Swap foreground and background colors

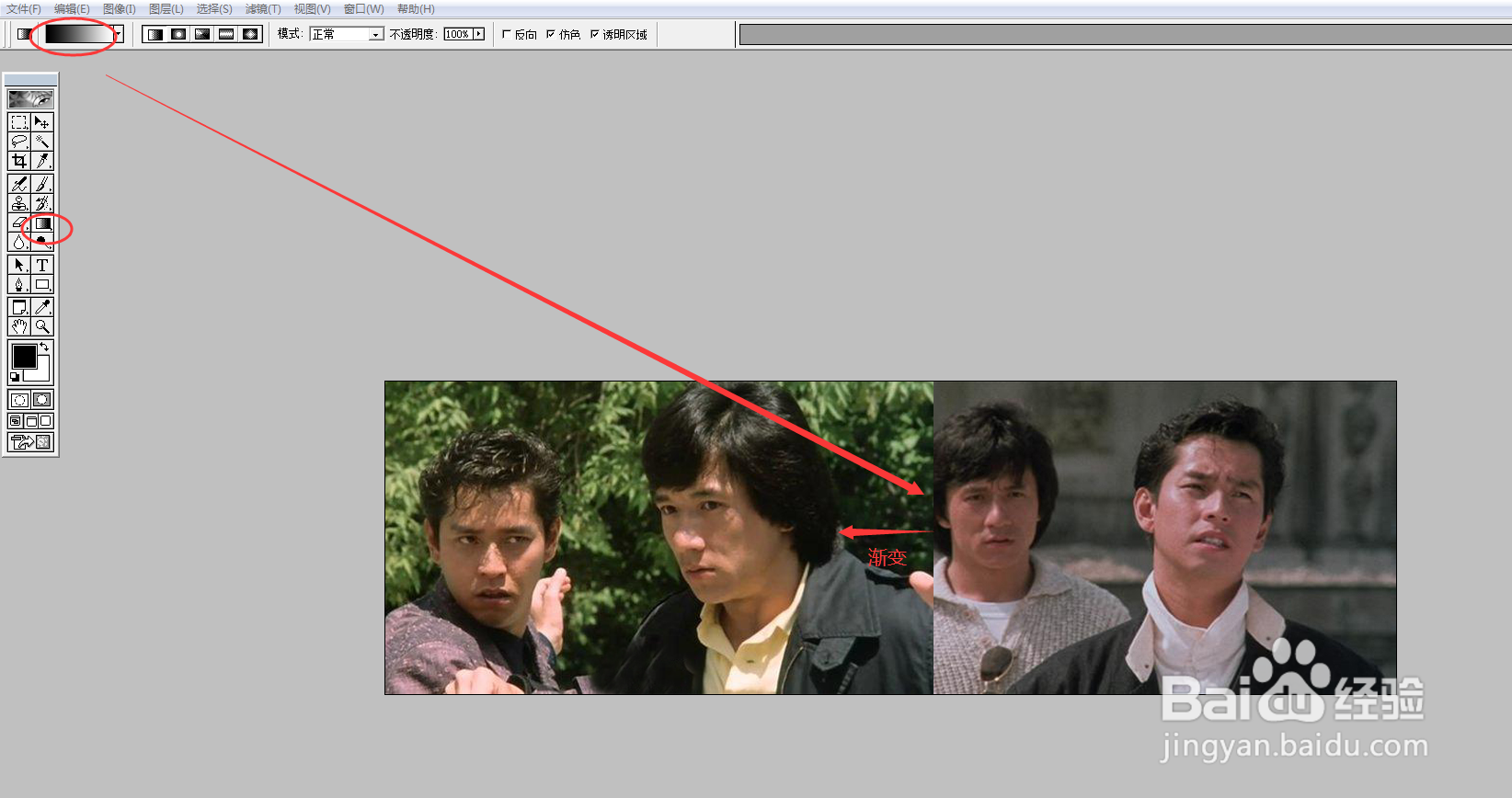44,347
